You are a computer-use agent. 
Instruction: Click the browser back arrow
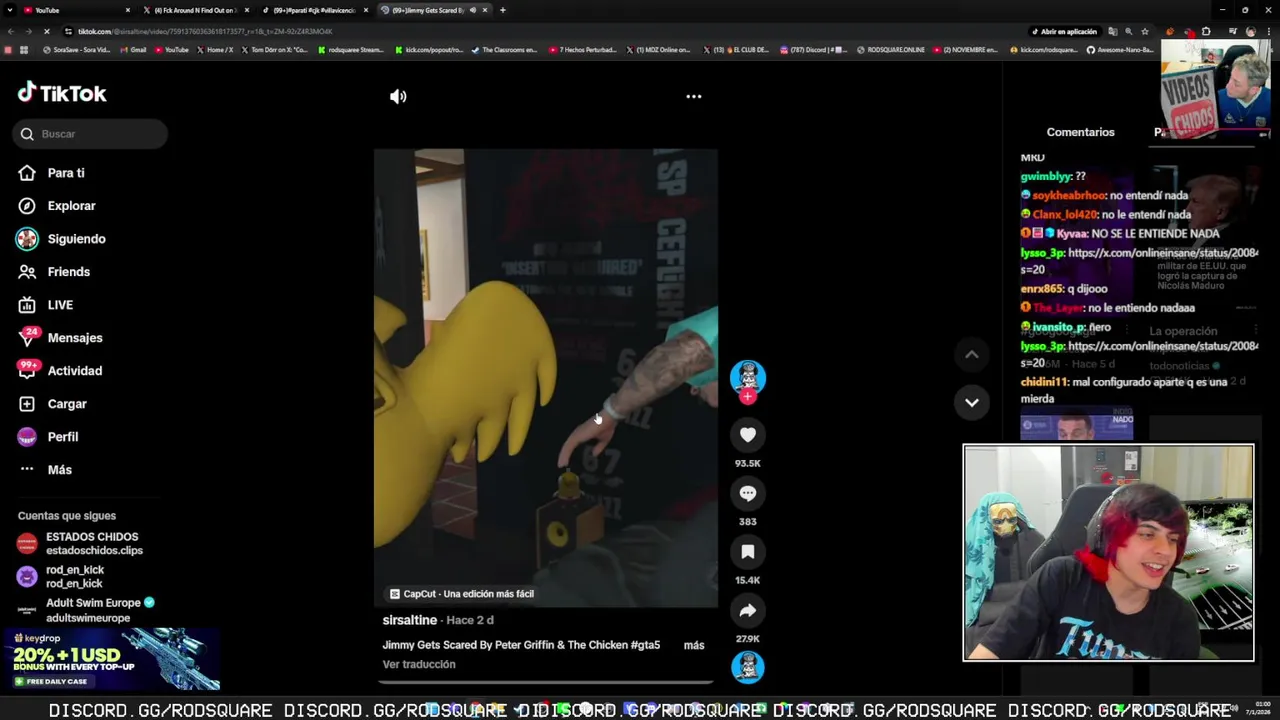pos(9,31)
